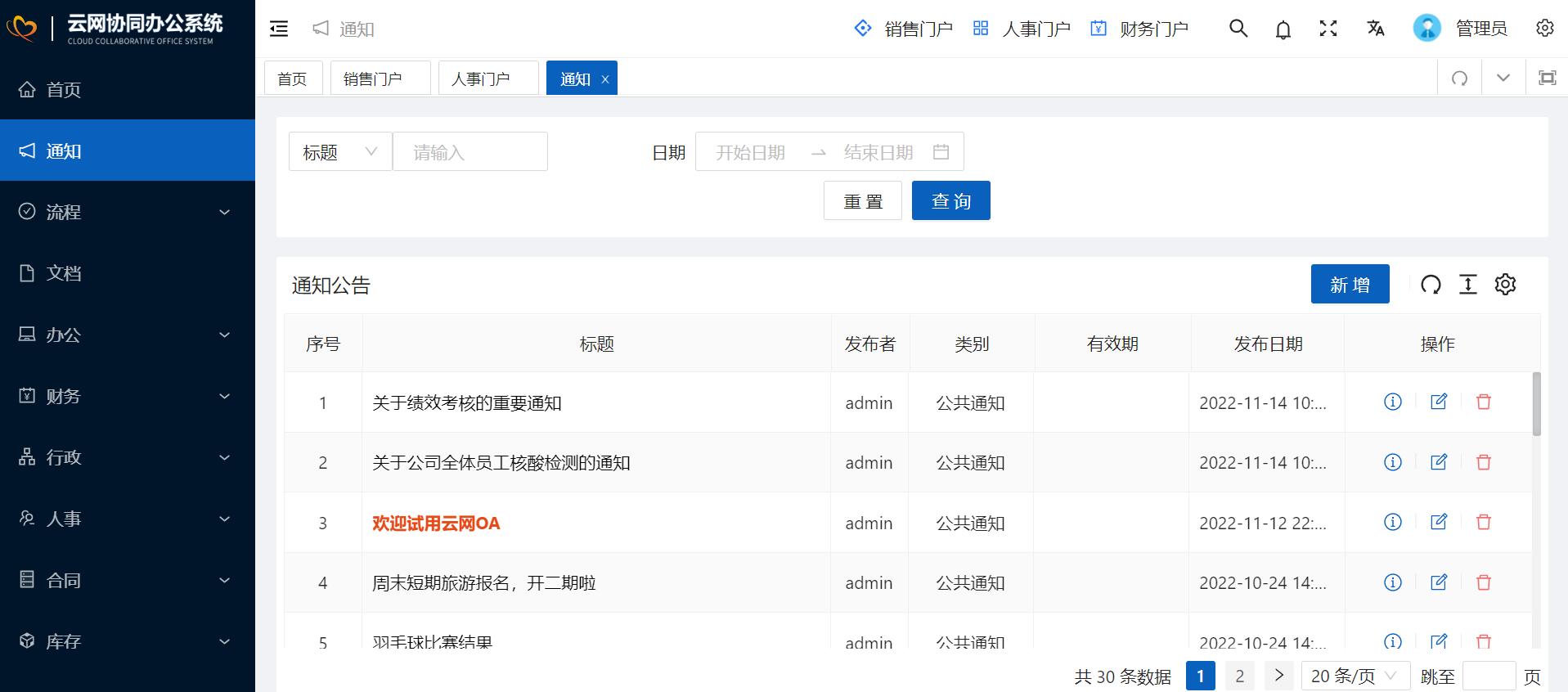
Task: Expand the 流程 sidebar menu
Action: tap(128, 212)
